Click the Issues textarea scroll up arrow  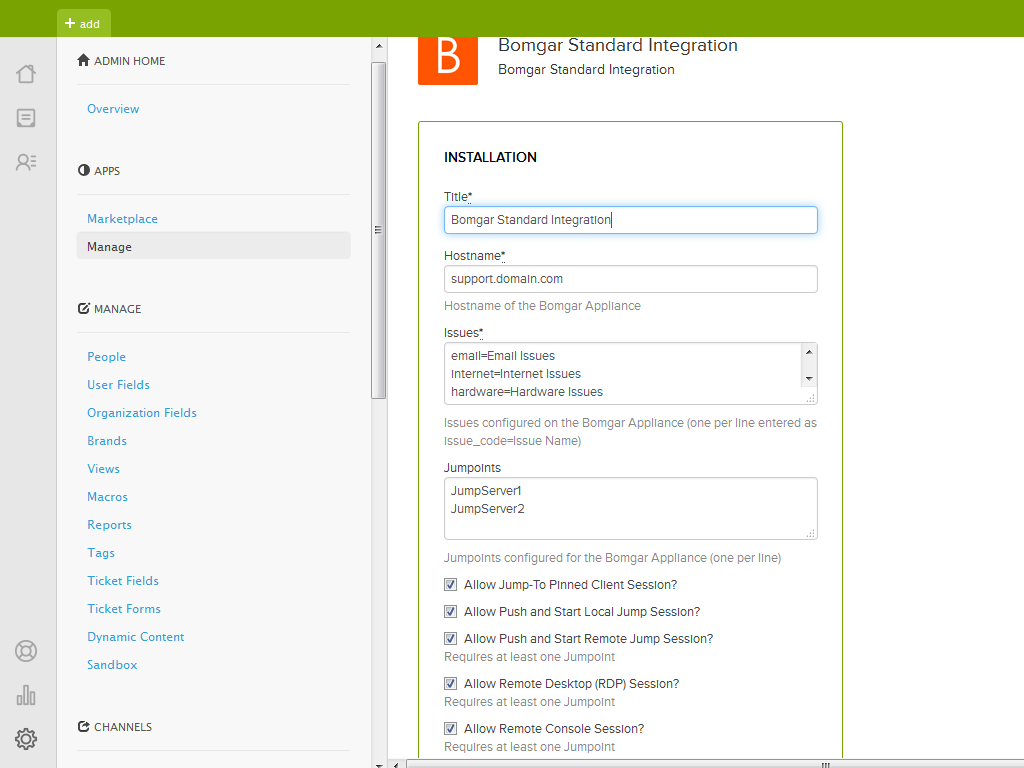click(x=809, y=352)
